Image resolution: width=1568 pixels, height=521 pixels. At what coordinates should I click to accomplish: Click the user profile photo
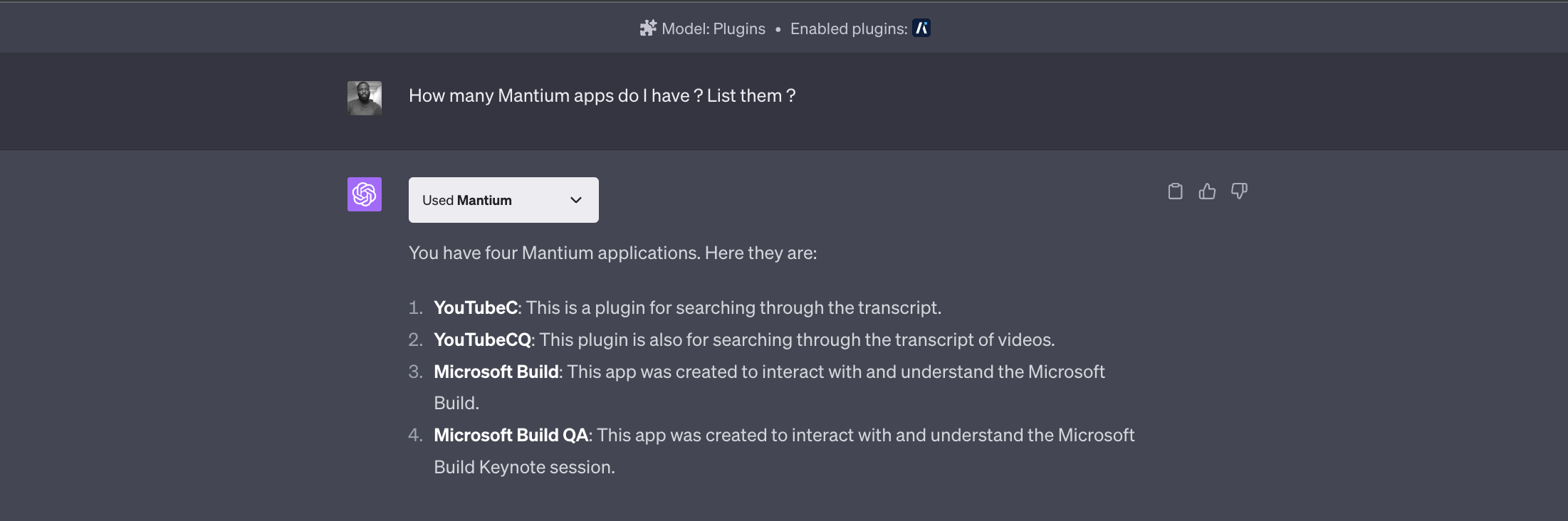(x=365, y=98)
